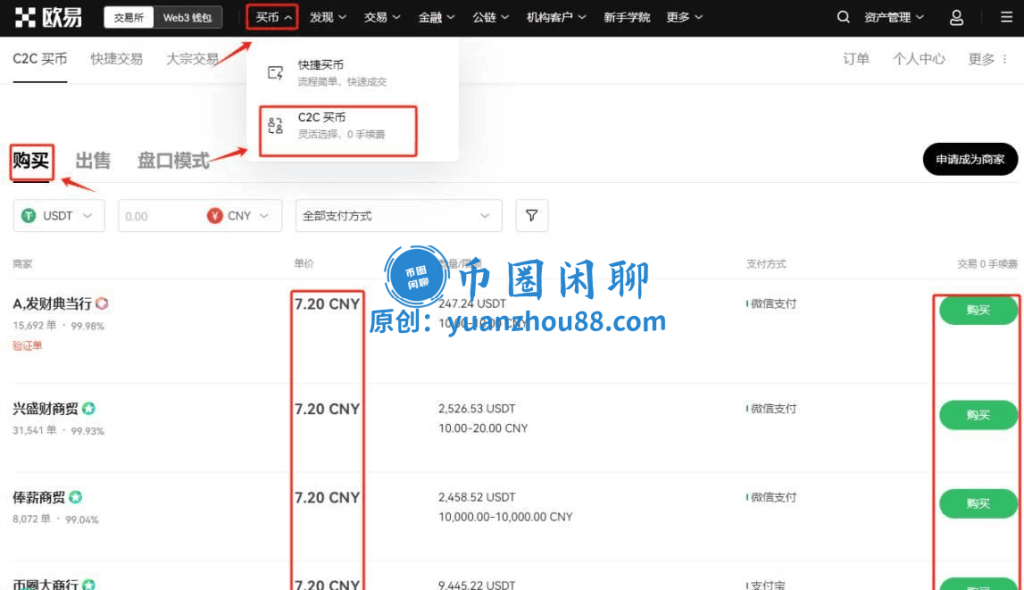Open the secondary bar 更多 link

981,59
